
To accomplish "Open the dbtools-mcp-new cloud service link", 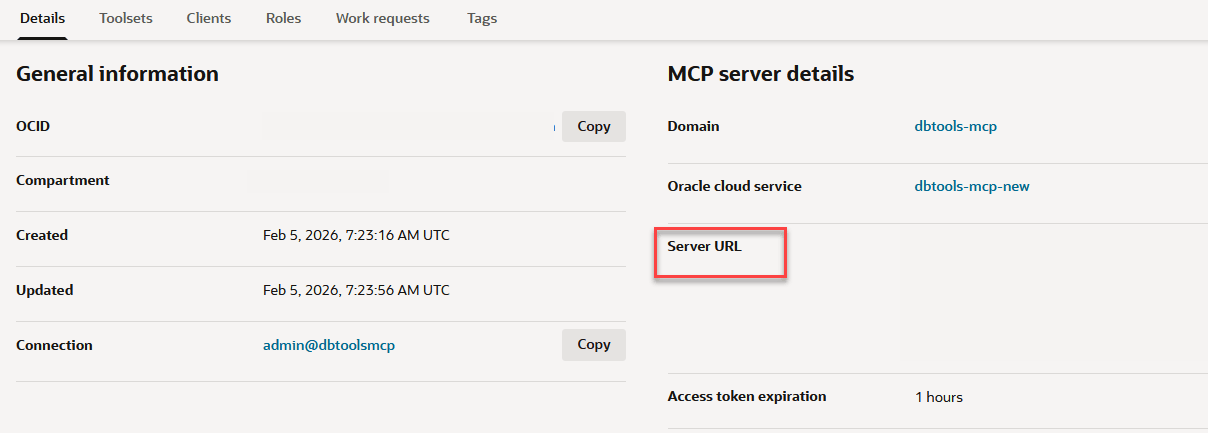I will [972, 186].
